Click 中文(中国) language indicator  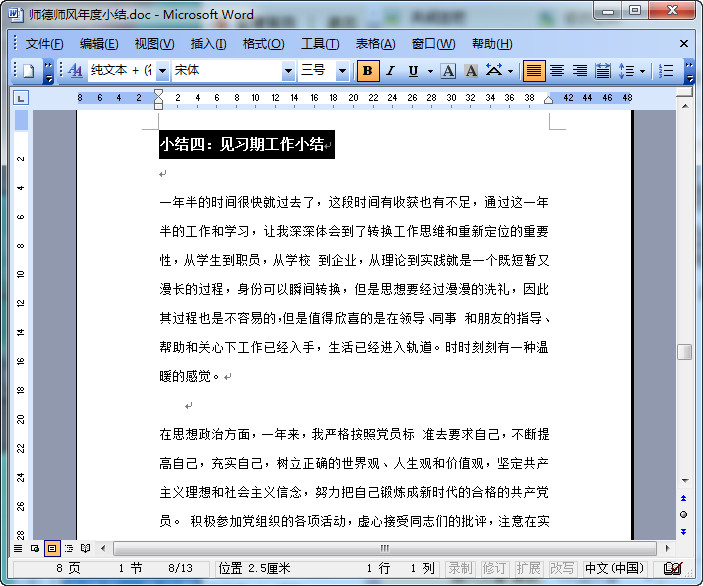[614, 569]
